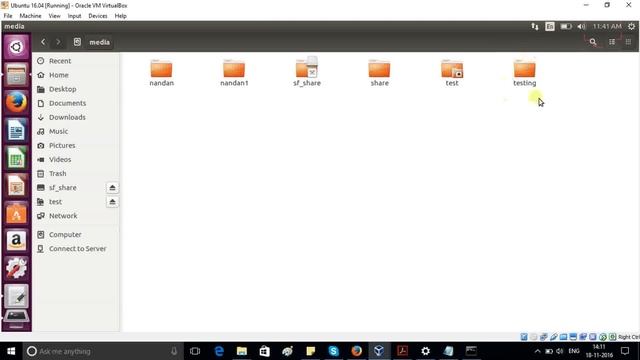The height and width of the screenshot is (360, 640).
Task: Click the search magnifier icon
Action: pos(593,42)
